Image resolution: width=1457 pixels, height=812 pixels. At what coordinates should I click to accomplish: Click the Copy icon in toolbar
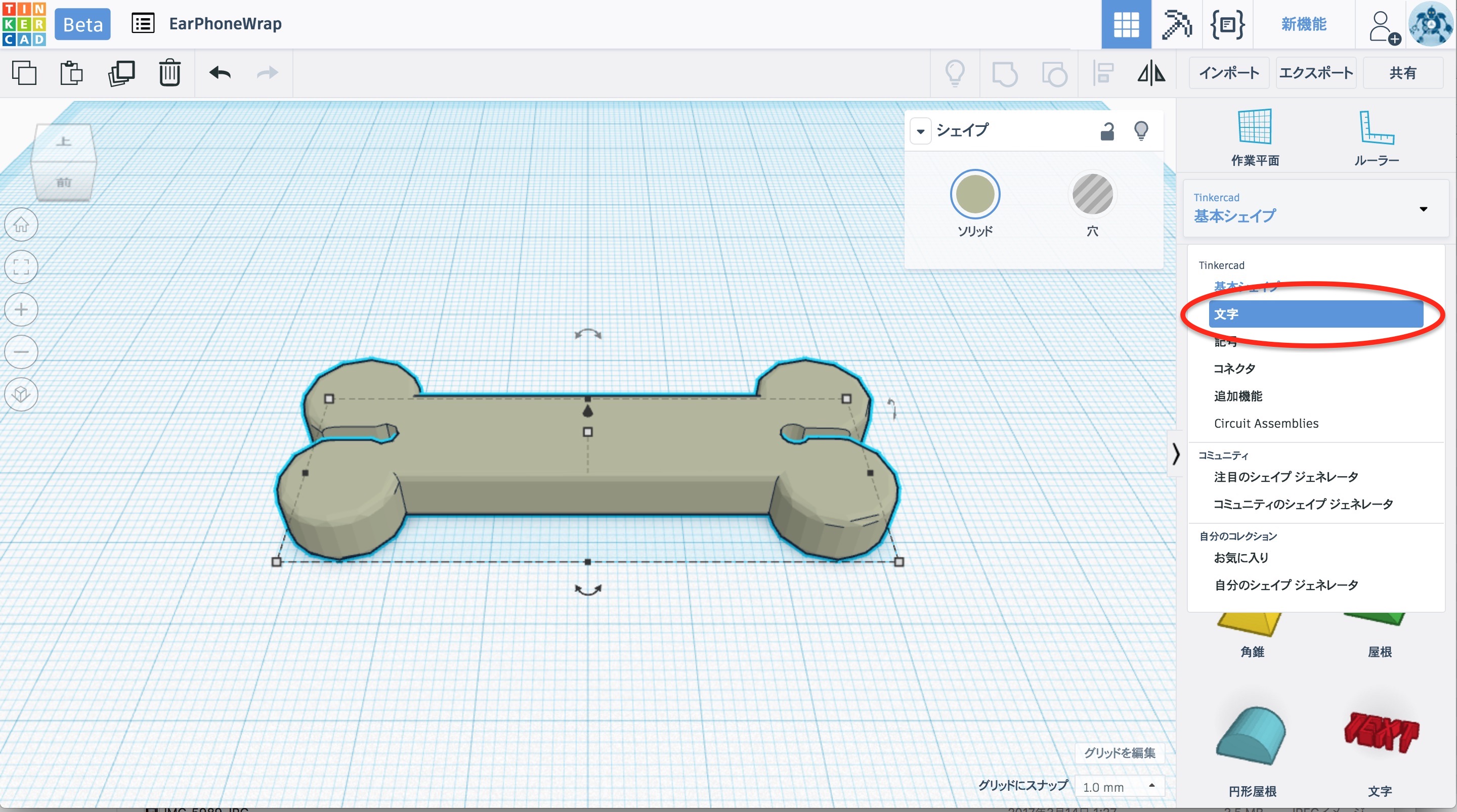24,73
